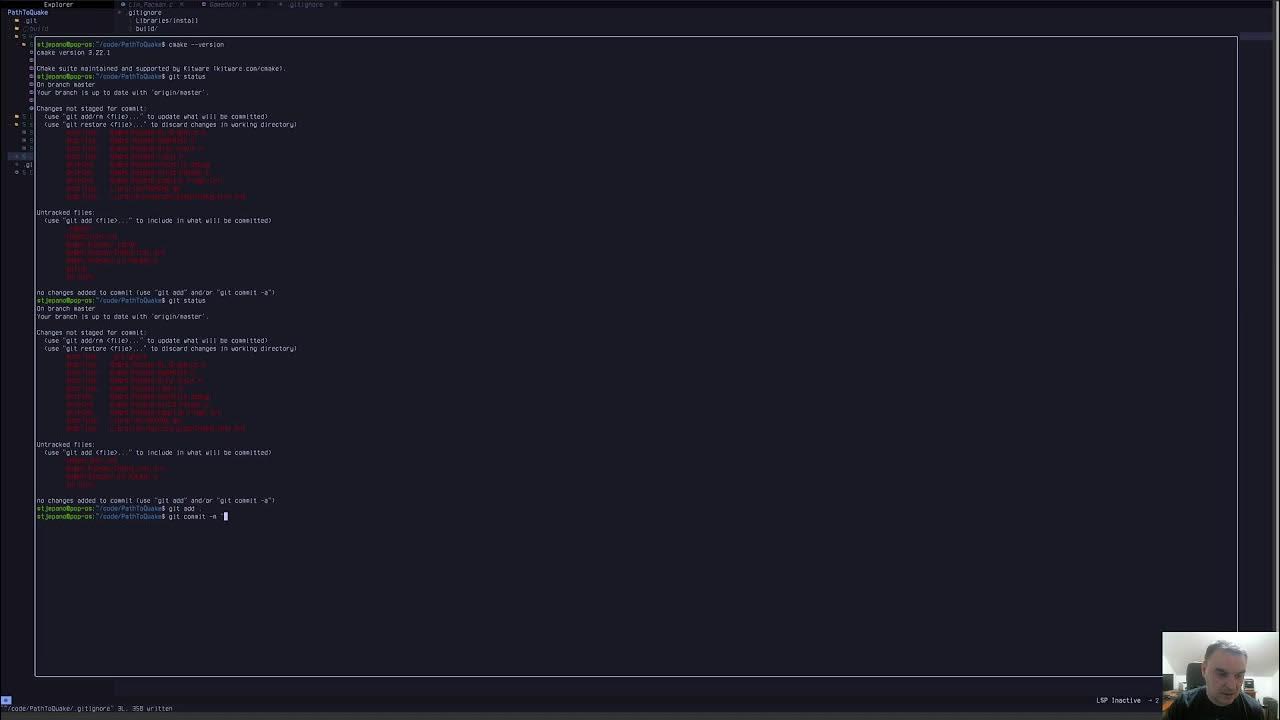The width and height of the screenshot is (1280, 720).
Task: Click the icon on the .gitignore tab
Action: pyautogui.click(x=279, y=5)
